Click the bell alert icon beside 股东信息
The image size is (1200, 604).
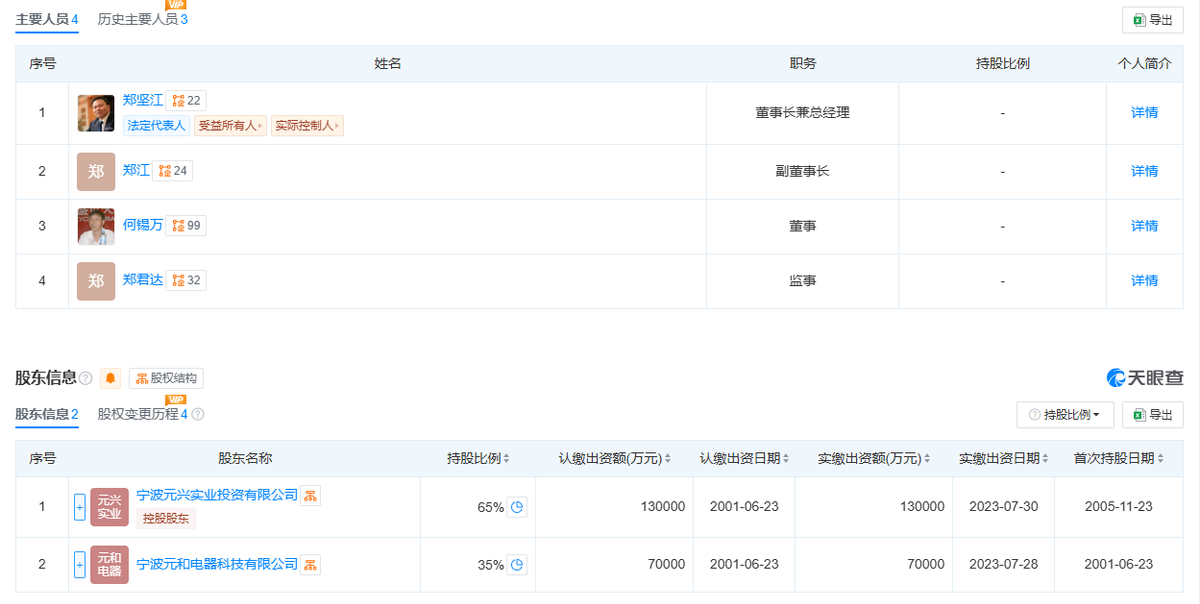click(110, 378)
